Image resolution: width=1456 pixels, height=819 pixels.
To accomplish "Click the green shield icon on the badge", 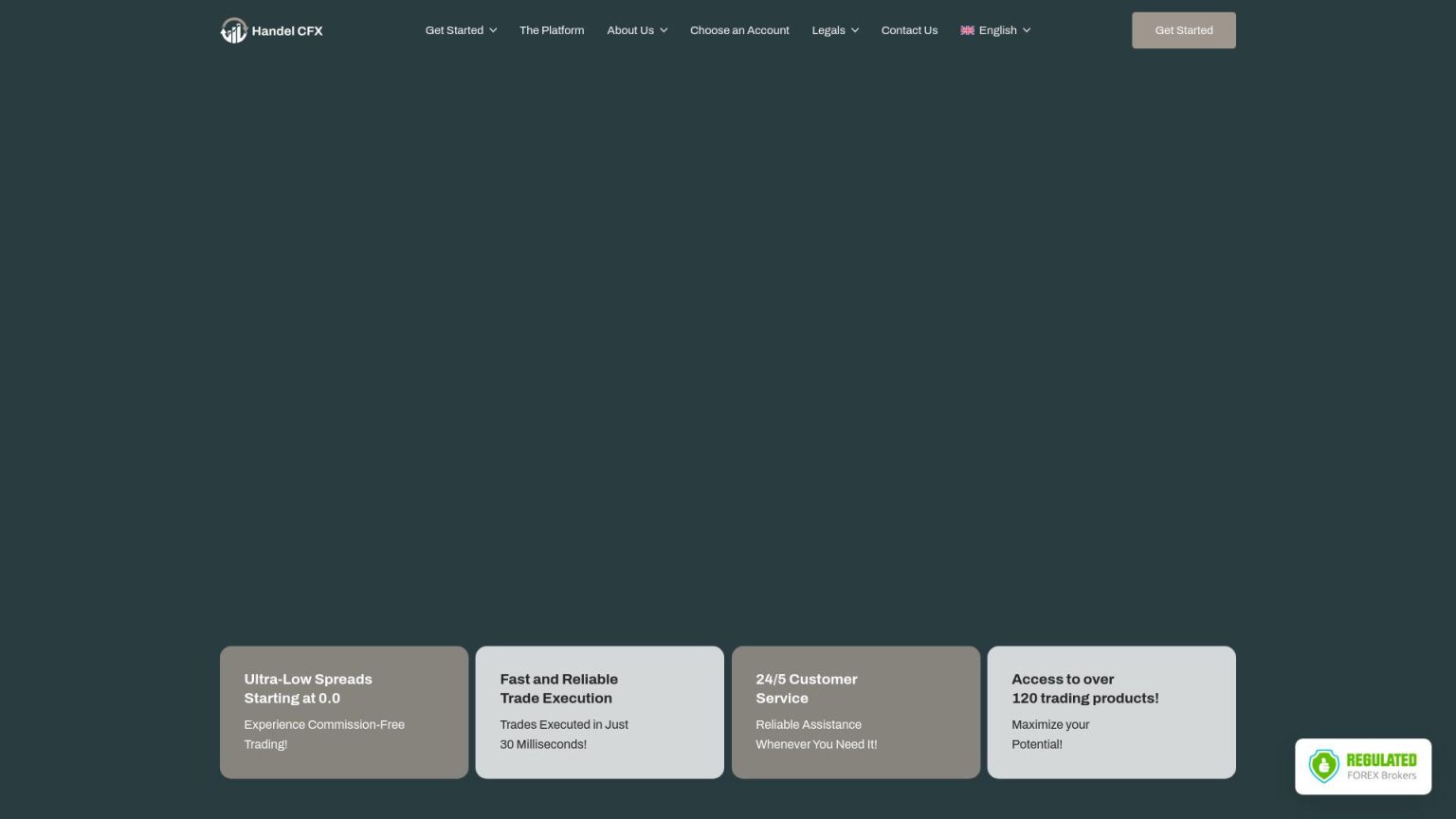I will coord(1323,766).
